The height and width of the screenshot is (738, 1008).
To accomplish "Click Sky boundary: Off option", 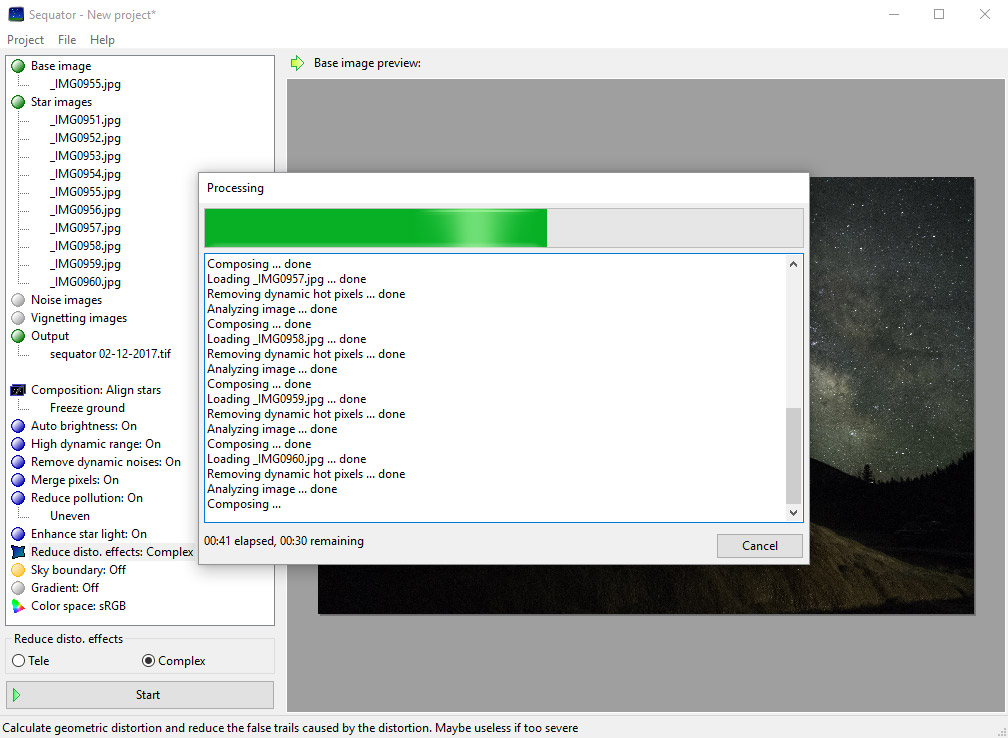I will (x=78, y=570).
